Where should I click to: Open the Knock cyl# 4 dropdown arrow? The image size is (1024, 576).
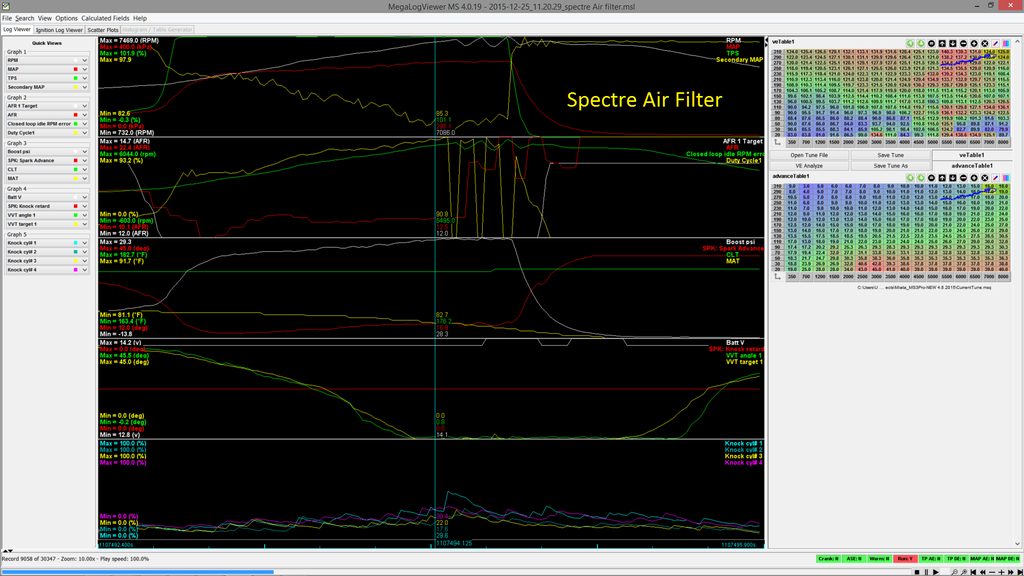coord(85,270)
